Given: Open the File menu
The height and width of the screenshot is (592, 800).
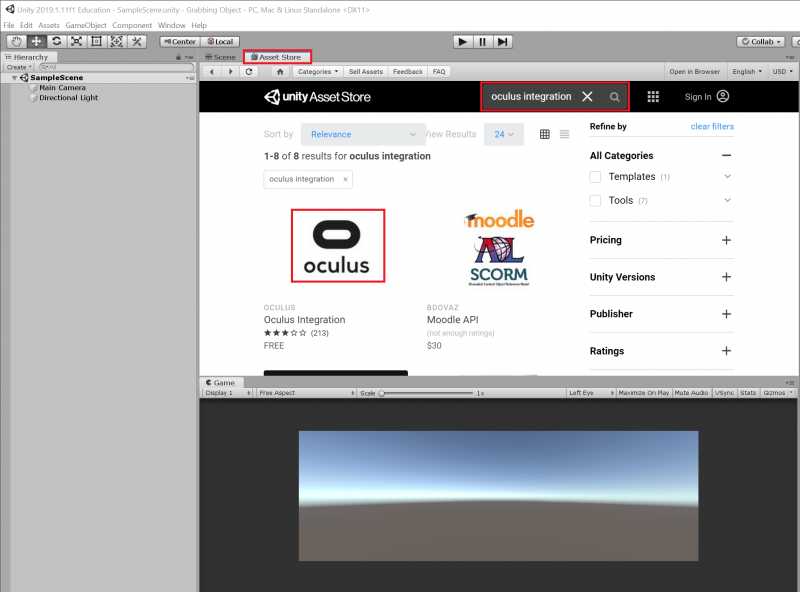Looking at the screenshot, I should [x=9, y=25].
